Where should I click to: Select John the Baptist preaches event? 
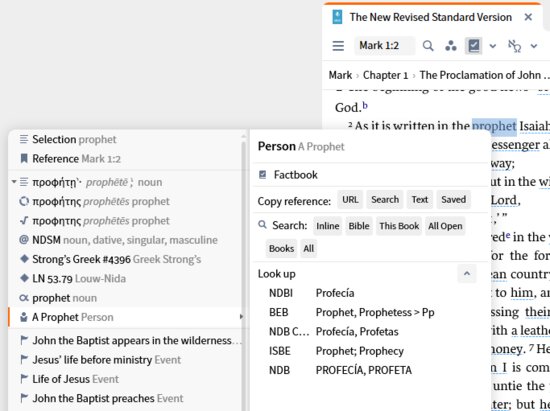click(x=126, y=398)
